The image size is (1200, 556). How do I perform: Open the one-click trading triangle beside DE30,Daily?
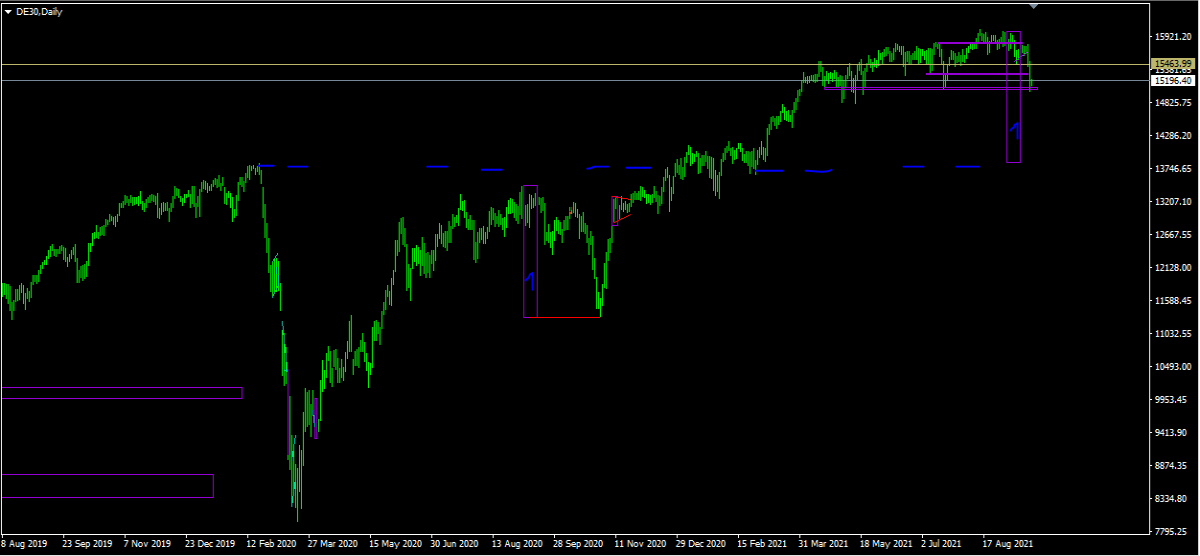click(x=8, y=11)
